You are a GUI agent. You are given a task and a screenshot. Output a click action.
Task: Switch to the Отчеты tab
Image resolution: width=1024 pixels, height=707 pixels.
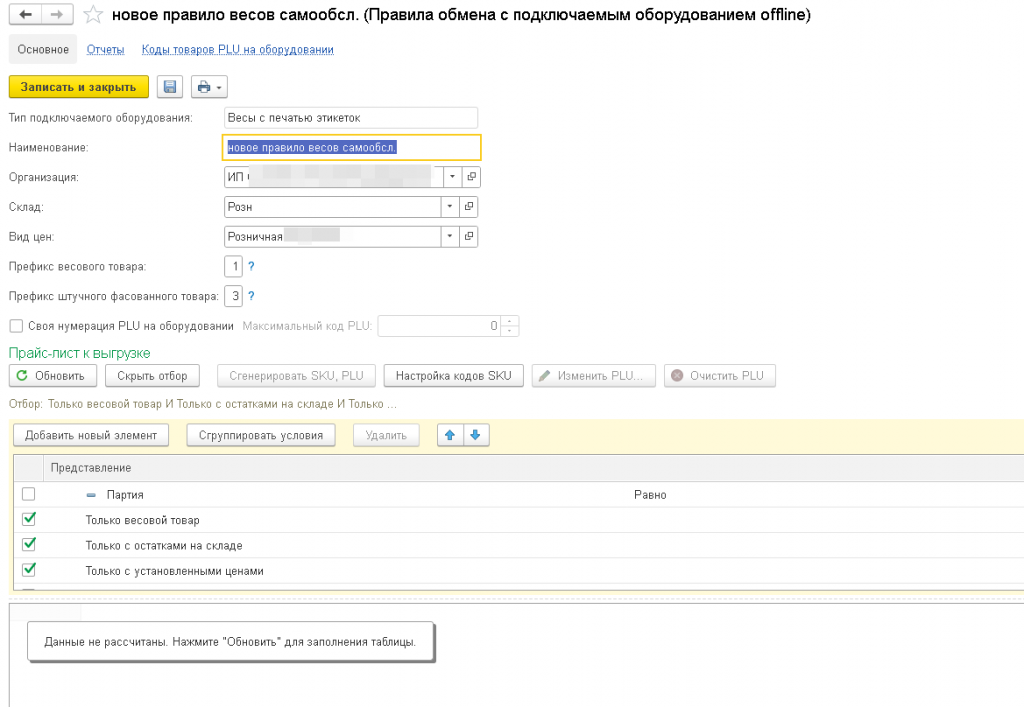point(105,49)
